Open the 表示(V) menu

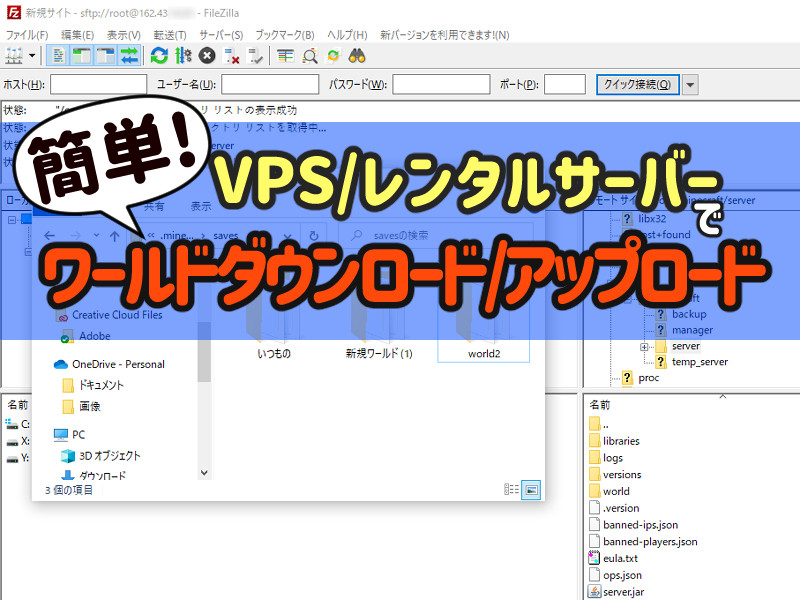pos(123,35)
